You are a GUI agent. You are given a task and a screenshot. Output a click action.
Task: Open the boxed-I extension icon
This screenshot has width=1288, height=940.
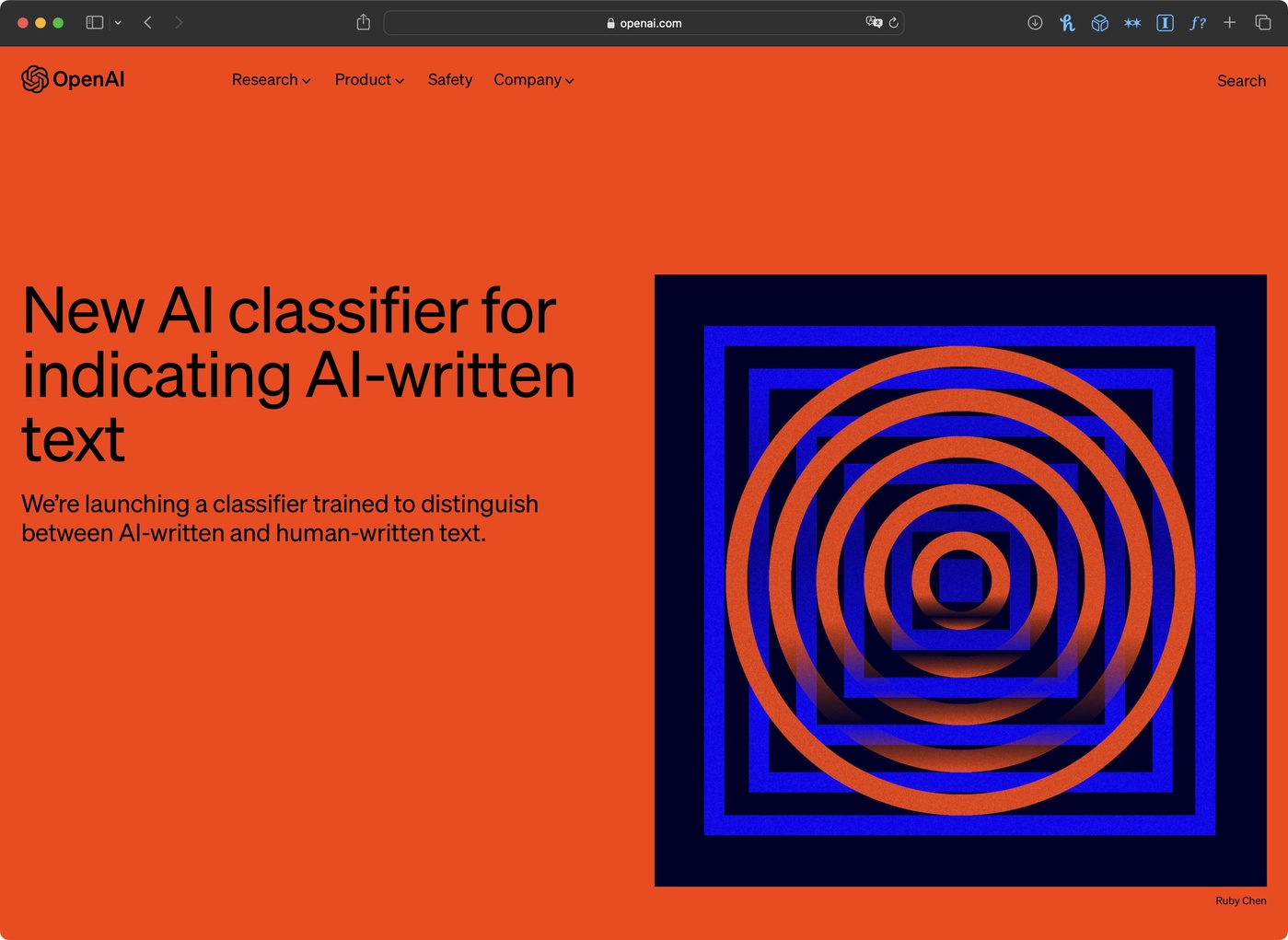point(1165,22)
